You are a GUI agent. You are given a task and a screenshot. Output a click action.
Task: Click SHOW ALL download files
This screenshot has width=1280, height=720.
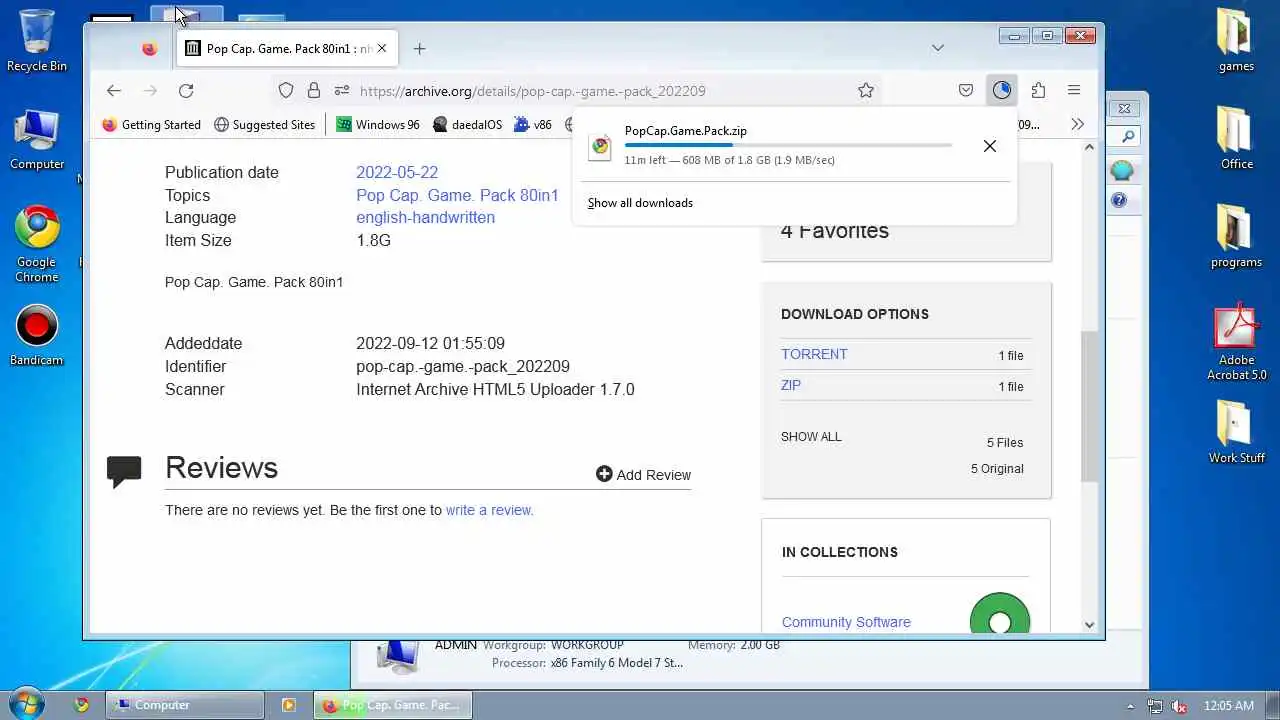click(x=811, y=437)
